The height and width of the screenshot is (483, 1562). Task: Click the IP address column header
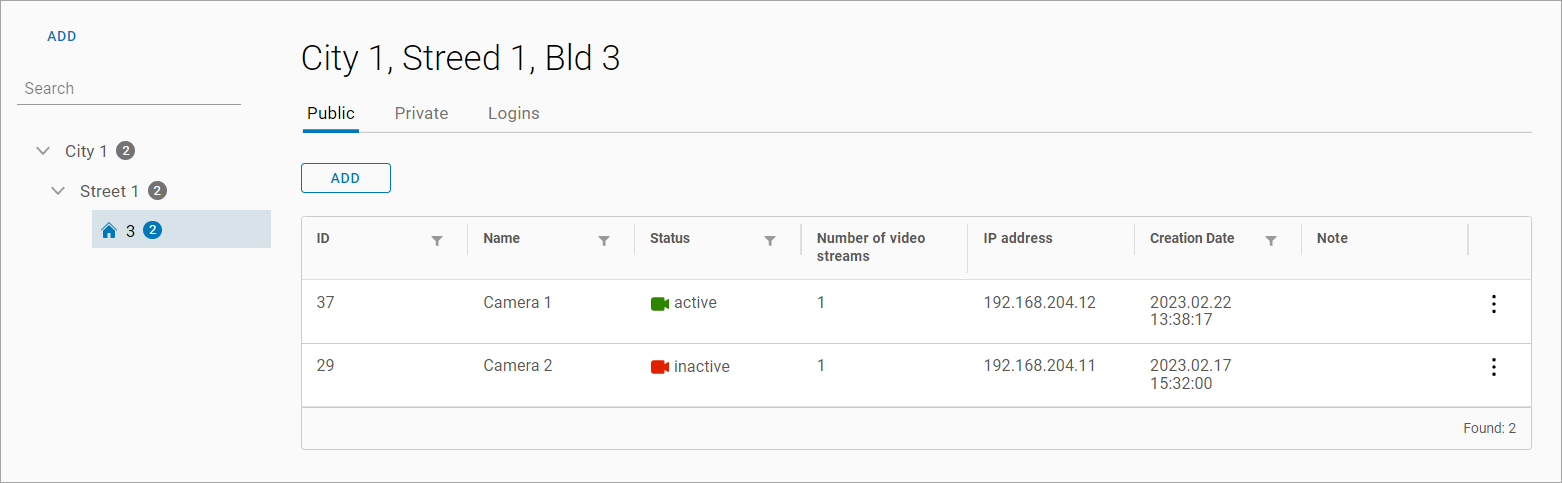click(1017, 238)
